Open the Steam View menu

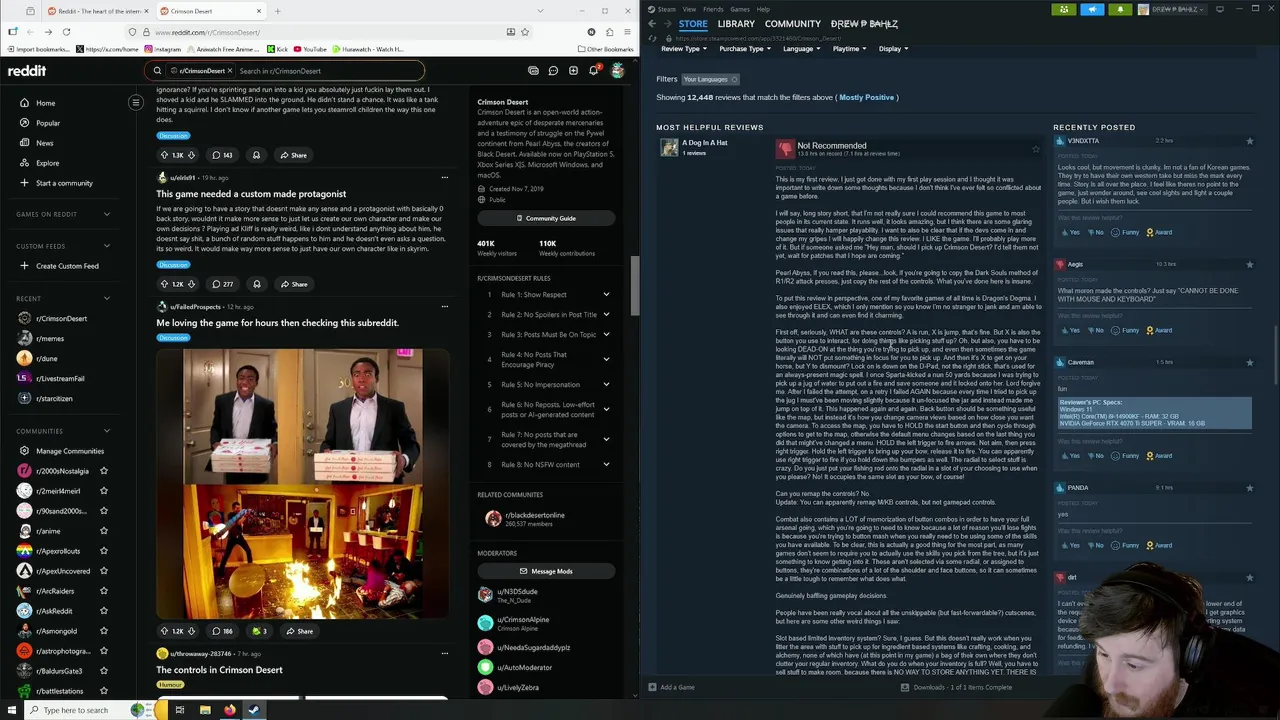(x=689, y=9)
